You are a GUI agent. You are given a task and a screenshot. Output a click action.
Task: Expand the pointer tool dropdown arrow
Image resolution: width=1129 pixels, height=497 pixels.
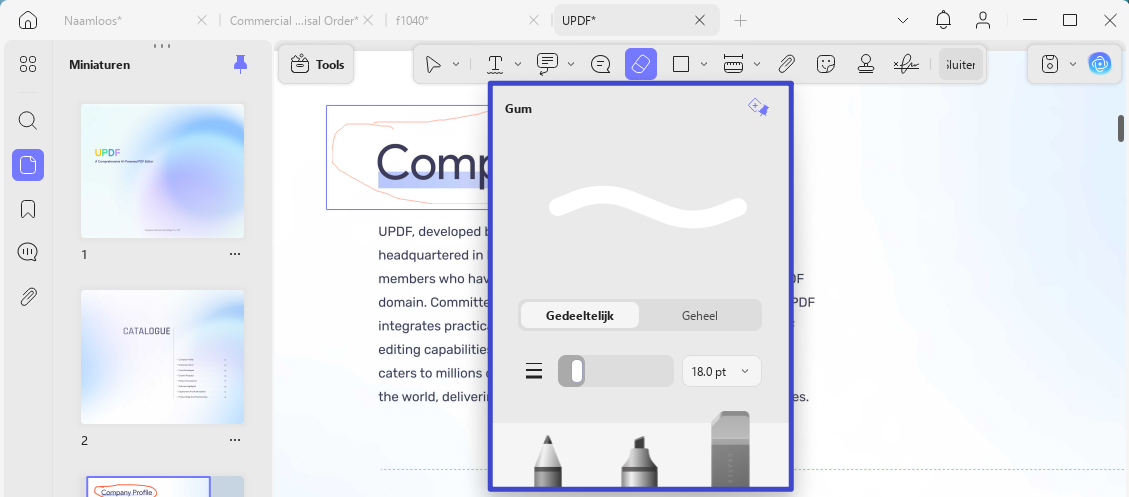[456, 64]
